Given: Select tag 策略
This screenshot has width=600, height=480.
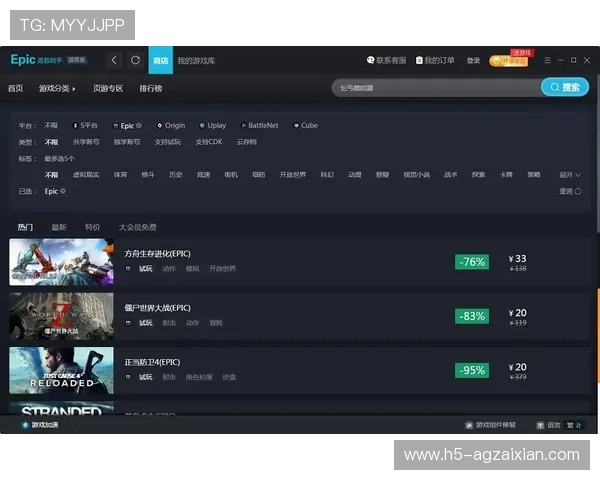Looking at the screenshot, I should pyautogui.click(x=534, y=175).
